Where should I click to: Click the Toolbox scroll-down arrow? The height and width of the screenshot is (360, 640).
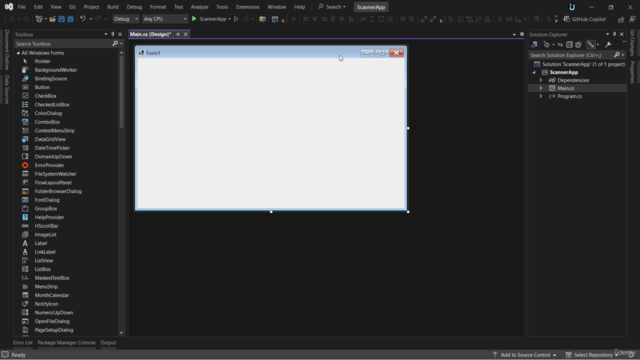(121, 333)
